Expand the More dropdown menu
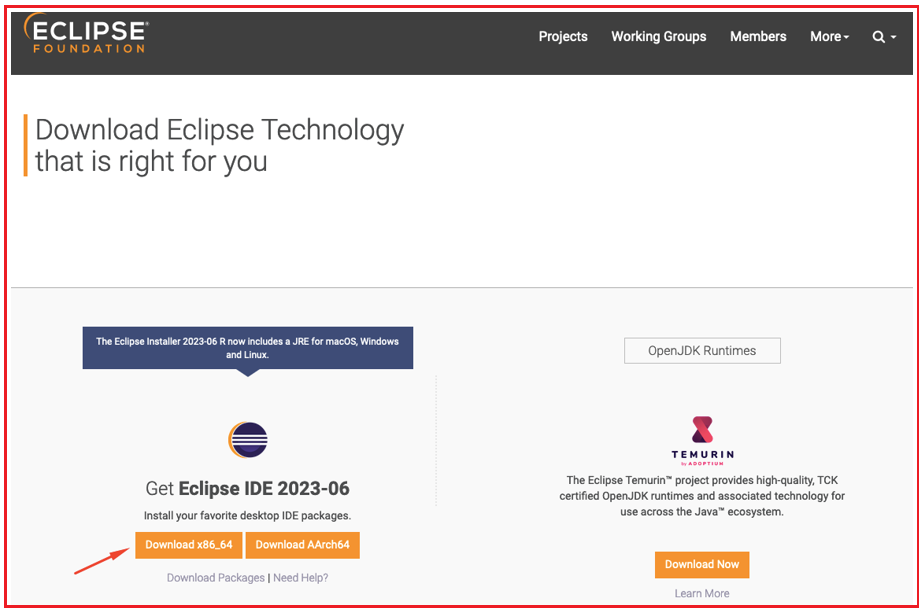This screenshot has height=611, width=922. [x=830, y=36]
